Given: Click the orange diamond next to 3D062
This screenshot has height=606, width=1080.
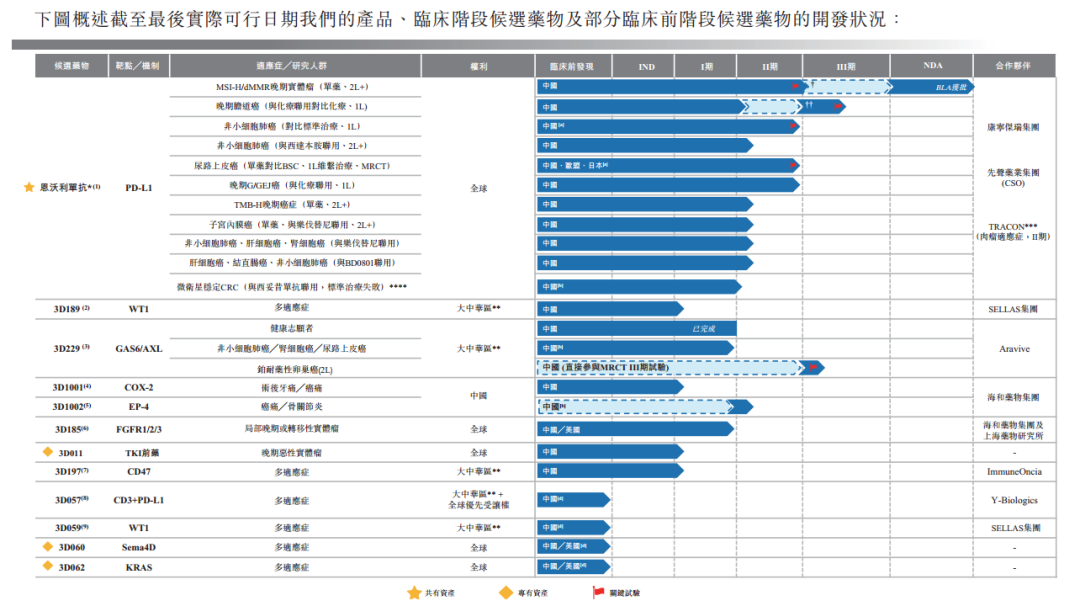Looking at the screenshot, I should 47,566.
